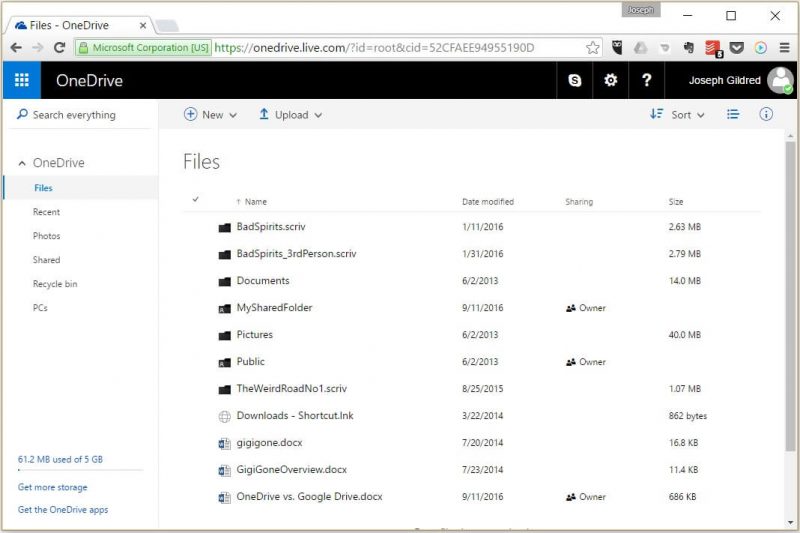The width and height of the screenshot is (800, 533).
Task: Click Get the OneDrive apps link
Action: 63,510
